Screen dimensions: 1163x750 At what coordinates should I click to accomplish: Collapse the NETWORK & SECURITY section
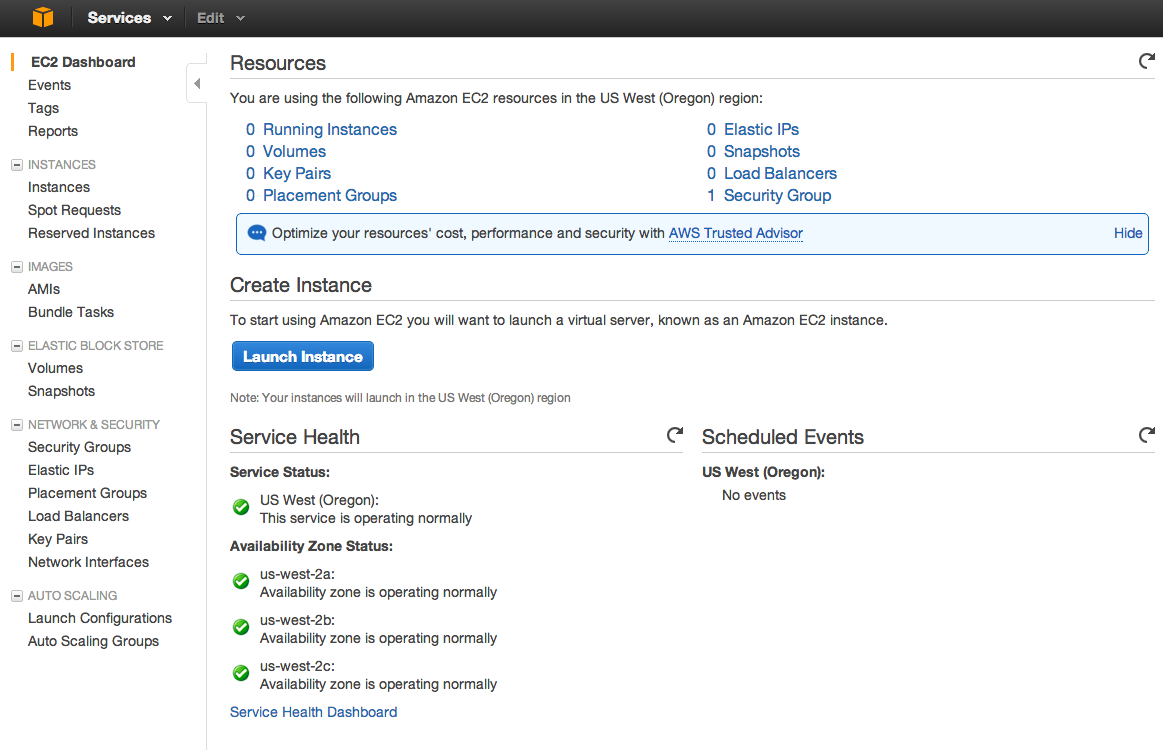(17, 424)
